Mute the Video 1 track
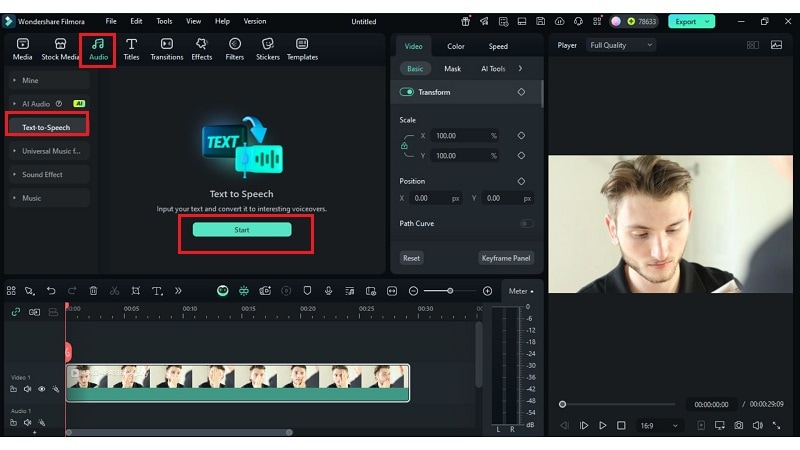This screenshot has height=450, width=800. [28, 389]
